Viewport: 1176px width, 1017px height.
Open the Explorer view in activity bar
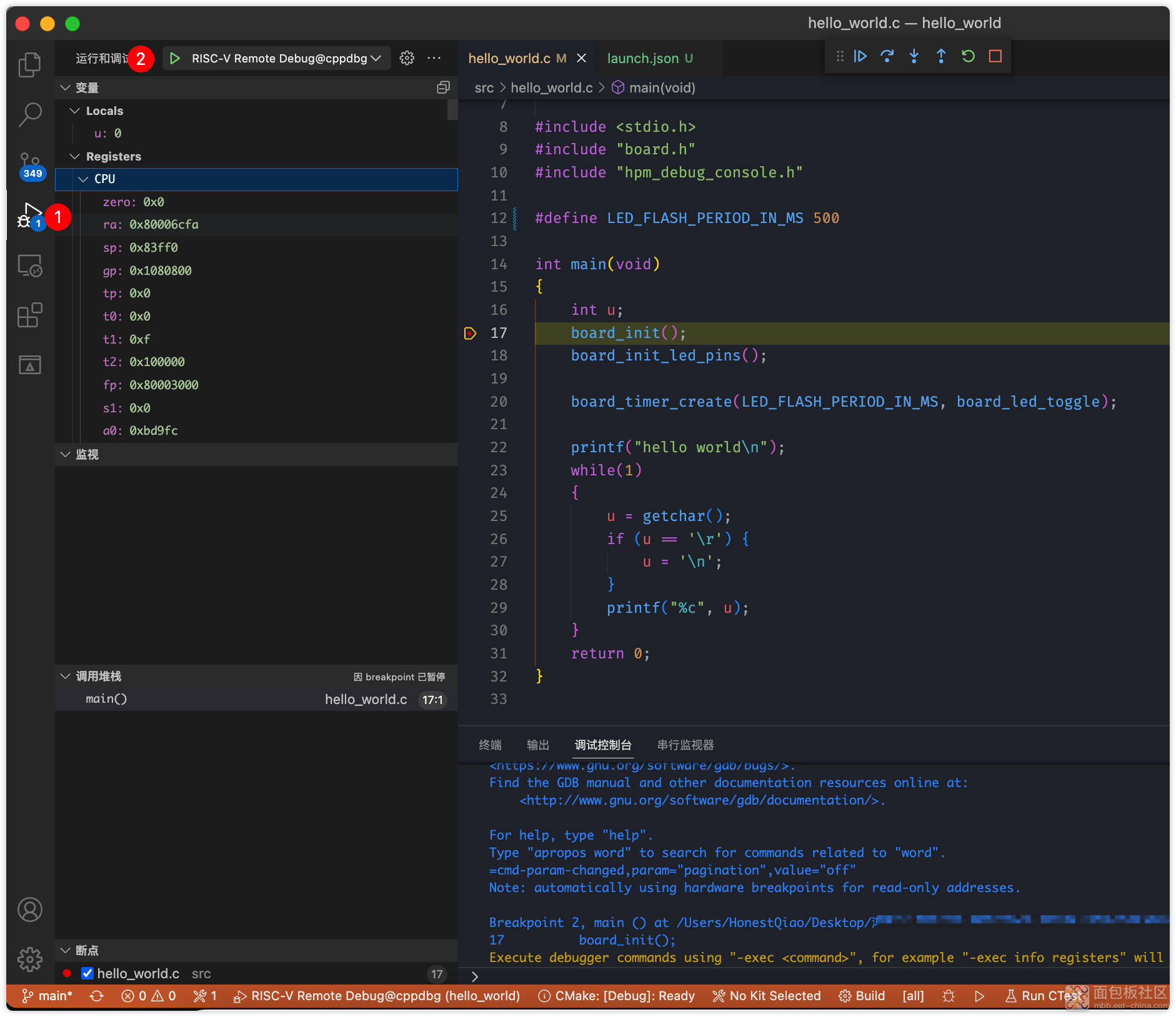pos(29,64)
